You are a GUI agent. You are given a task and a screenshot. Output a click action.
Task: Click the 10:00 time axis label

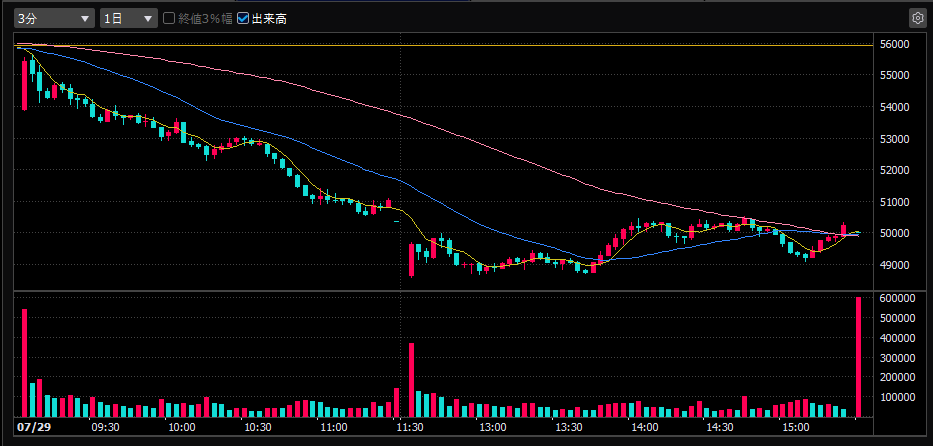click(x=182, y=427)
